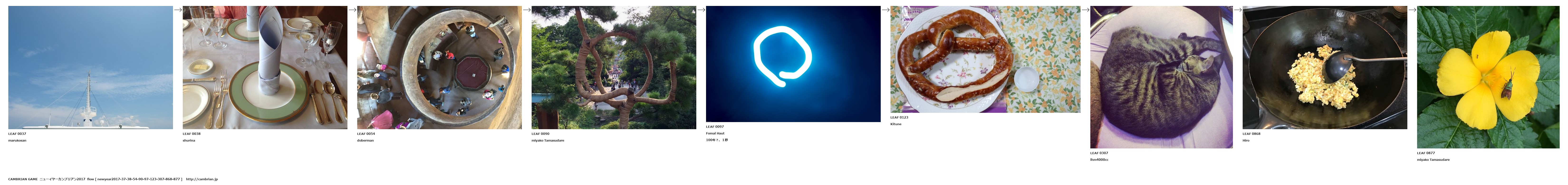
Task: Open the looped pine tree photo
Action: pyautogui.click(x=614, y=67)
